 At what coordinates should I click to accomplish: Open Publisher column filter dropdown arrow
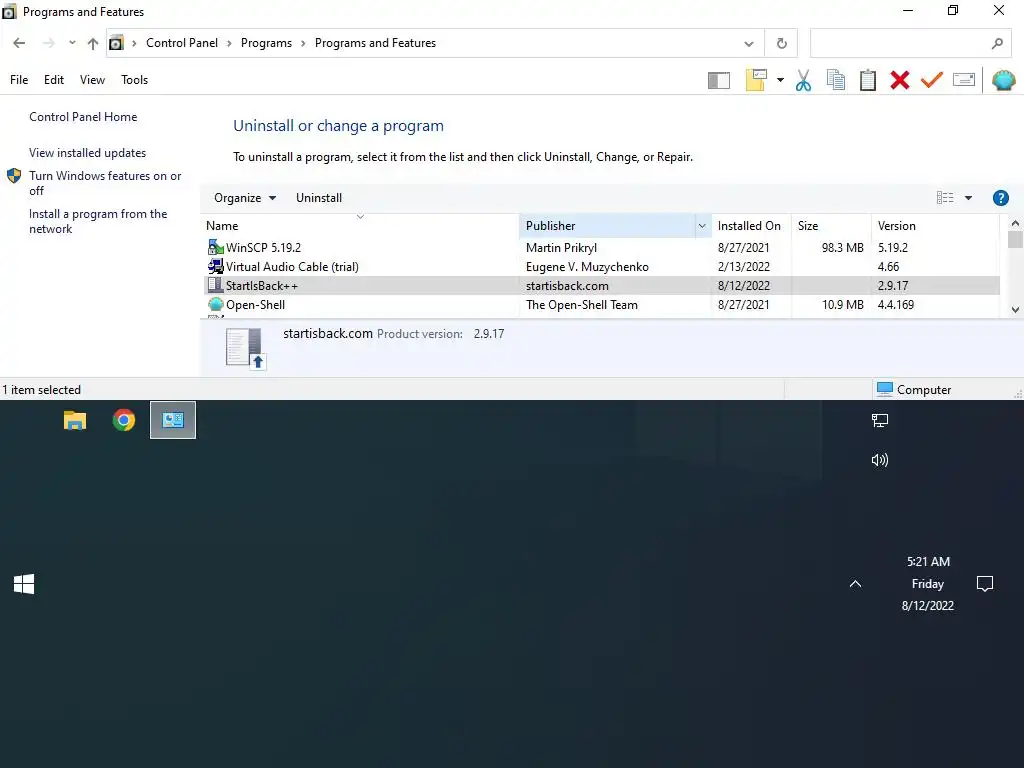pos(702,226)
